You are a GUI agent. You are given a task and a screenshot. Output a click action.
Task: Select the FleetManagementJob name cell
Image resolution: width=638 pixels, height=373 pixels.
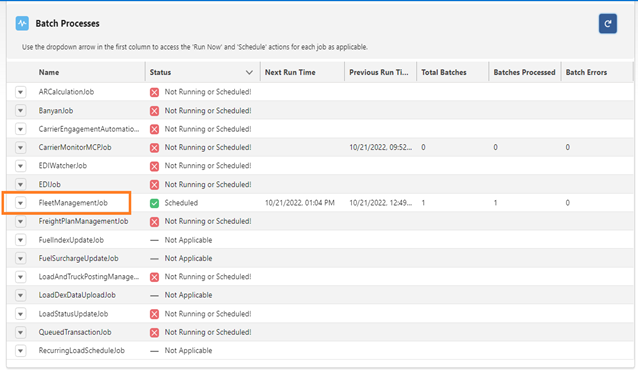coord(73,203)
